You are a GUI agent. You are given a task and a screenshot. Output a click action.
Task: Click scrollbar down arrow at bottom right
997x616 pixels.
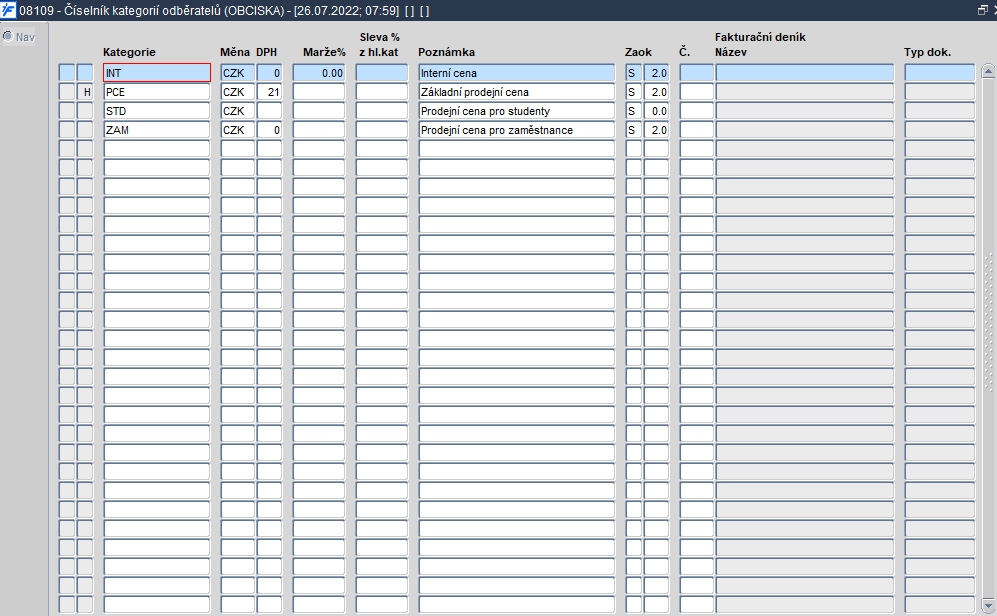(x=987, y=605)
